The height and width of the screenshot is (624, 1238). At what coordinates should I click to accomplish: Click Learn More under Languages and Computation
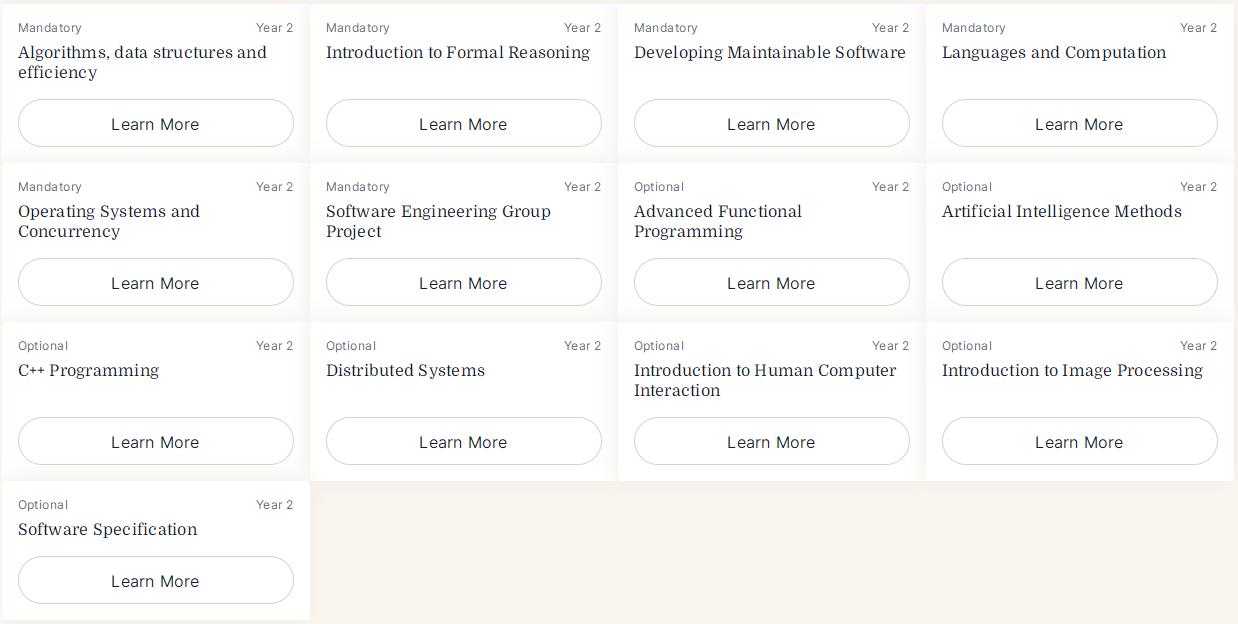(x=1080, y=123)
